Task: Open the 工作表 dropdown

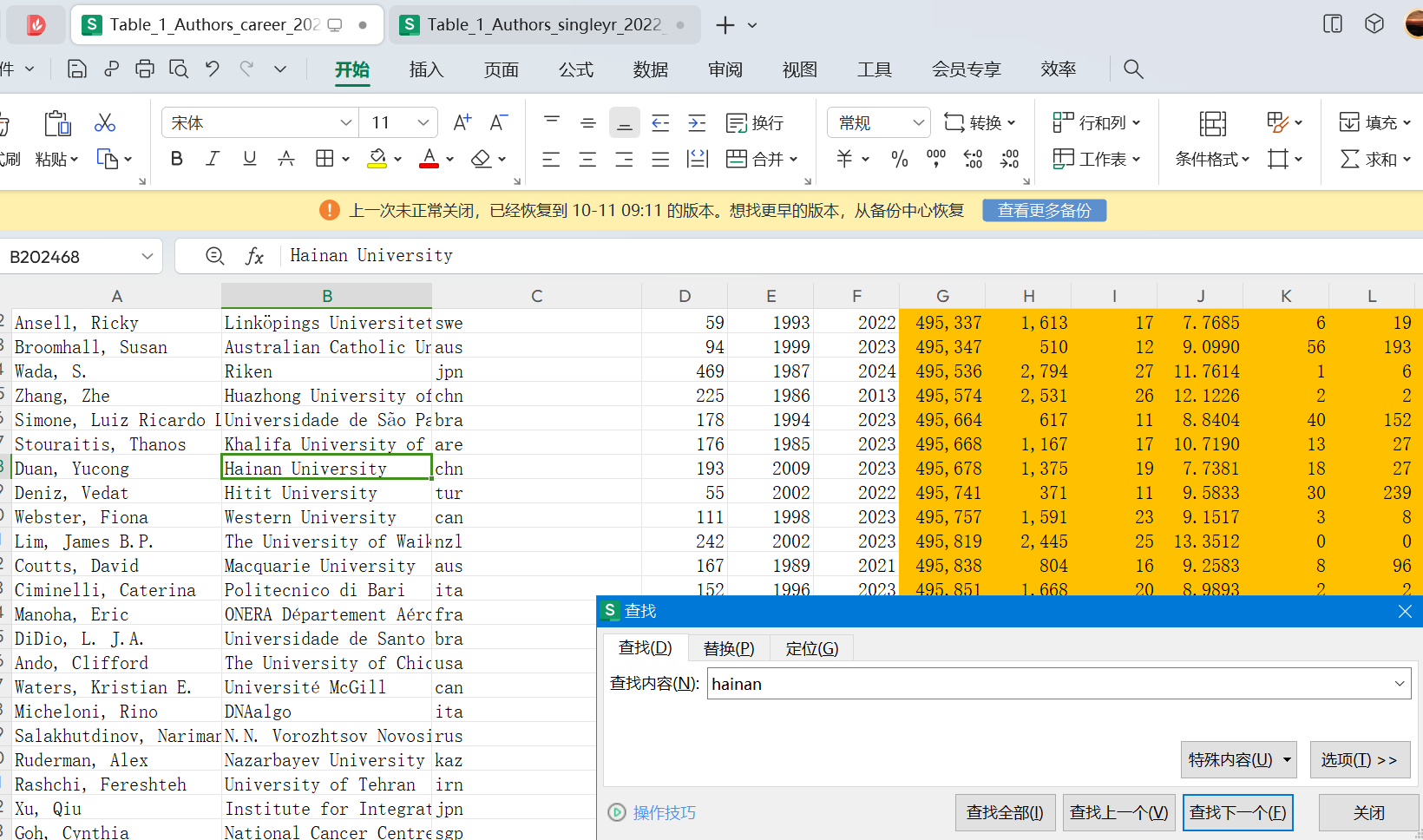Action: click(x=1097, y=159)
